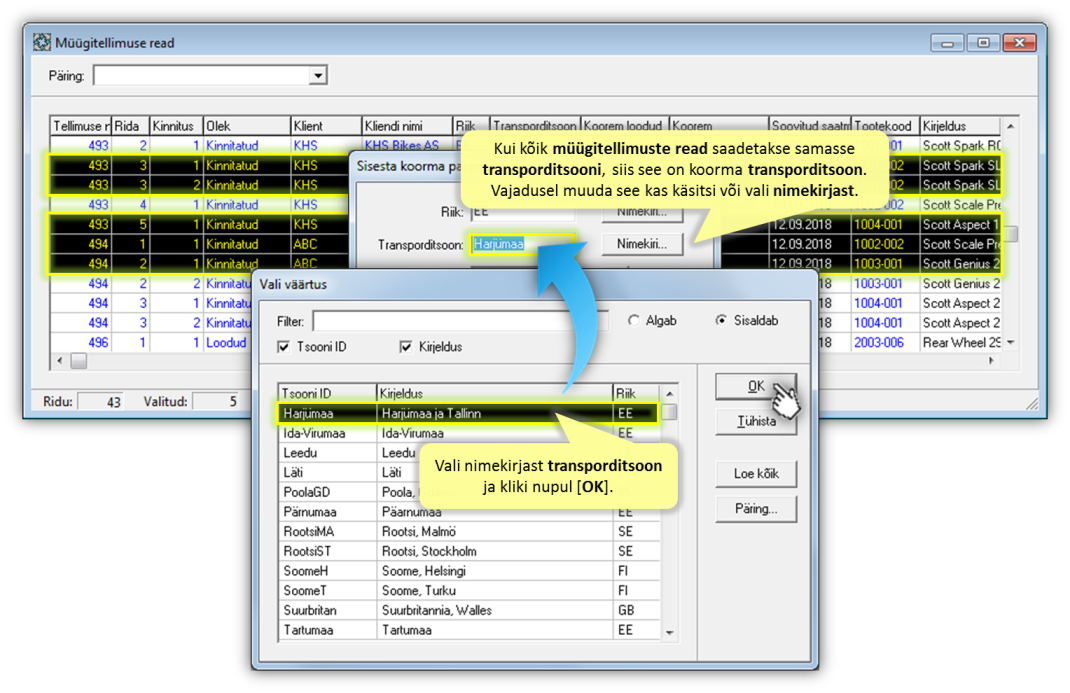The image size is (1070, 693).
Task: Click Nimekiri... button beside the Transporditsoon field
Action: pos(642,244)
